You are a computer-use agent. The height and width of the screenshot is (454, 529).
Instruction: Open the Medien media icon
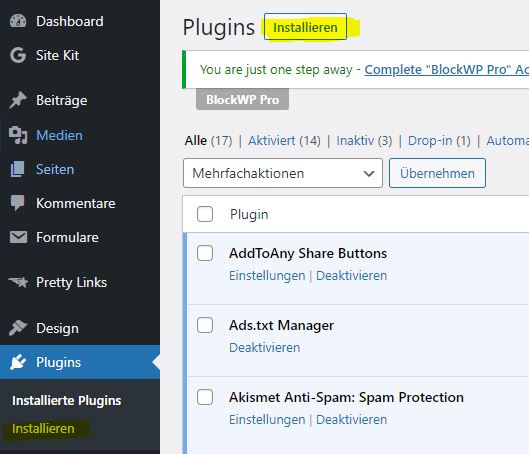[18, 135]
